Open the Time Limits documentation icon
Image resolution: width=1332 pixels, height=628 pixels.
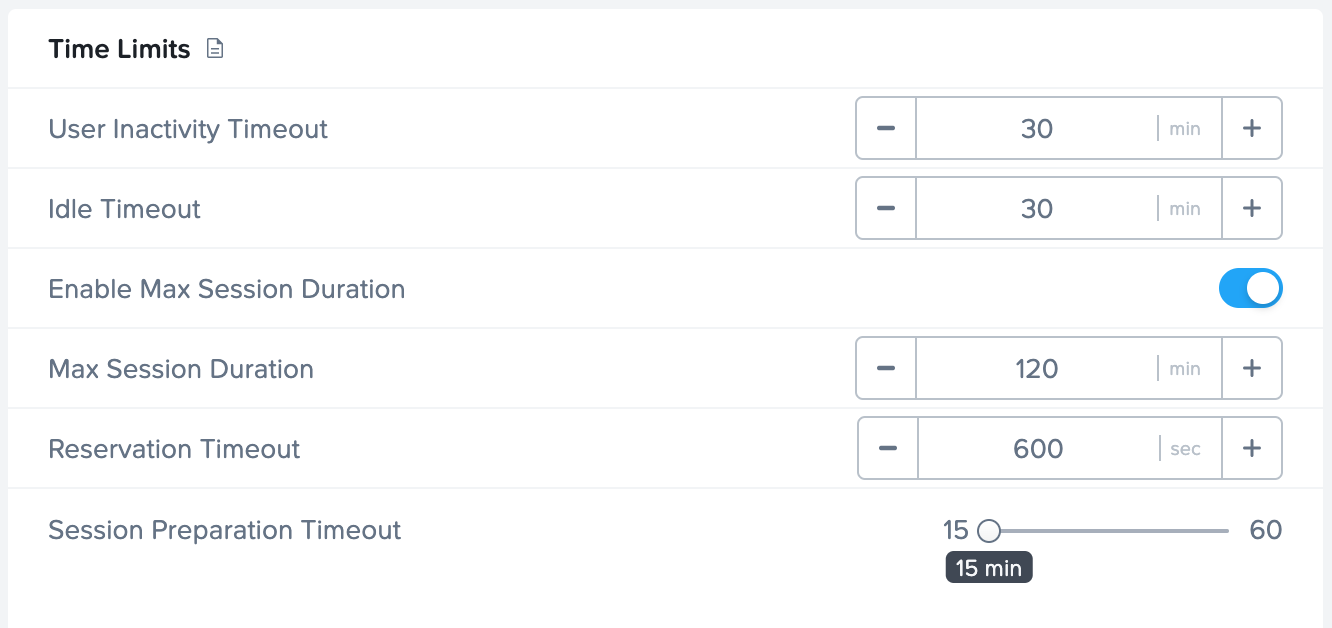[214, 47]
